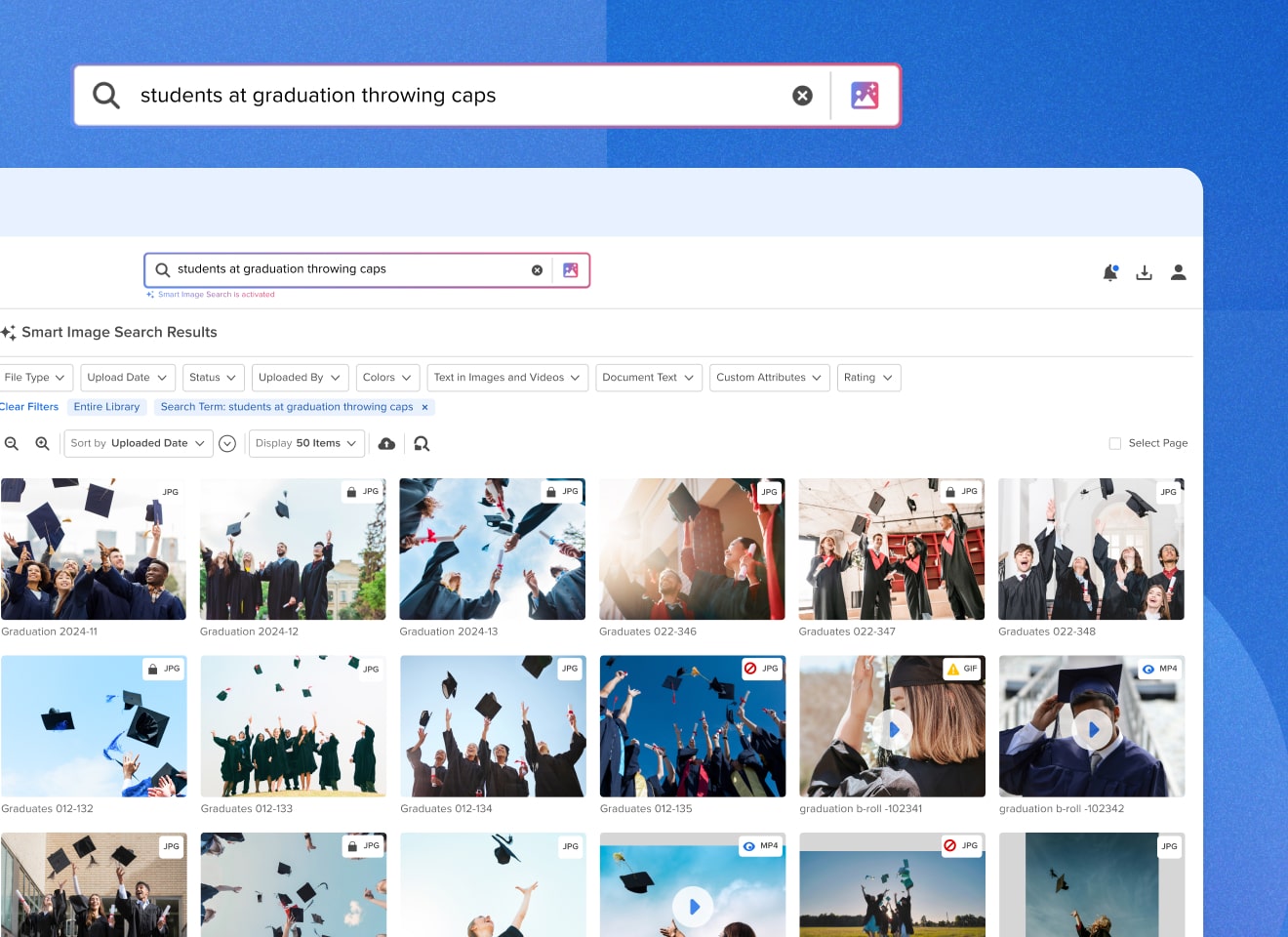Zoom out thumbnails
The height and width of the screenshot is (937, 1288).
[12, 443]
